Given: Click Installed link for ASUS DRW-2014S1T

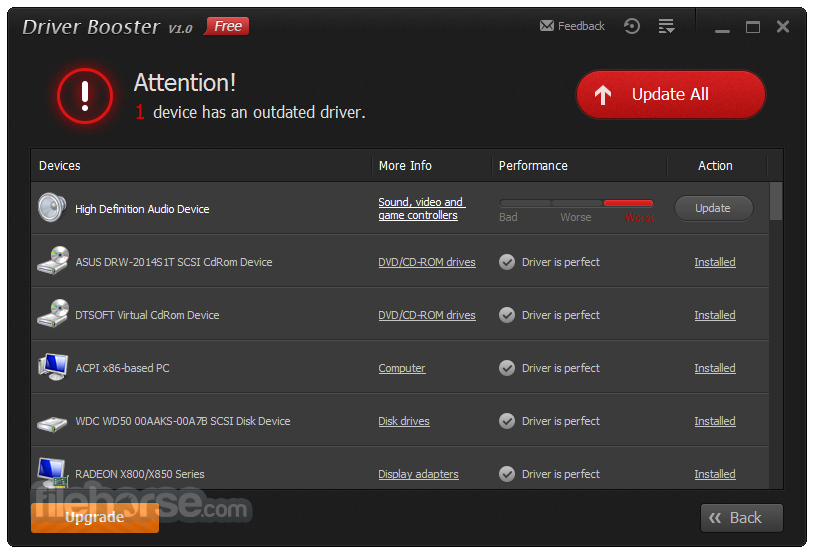Looking at the screenshot, I should (715, 262).
